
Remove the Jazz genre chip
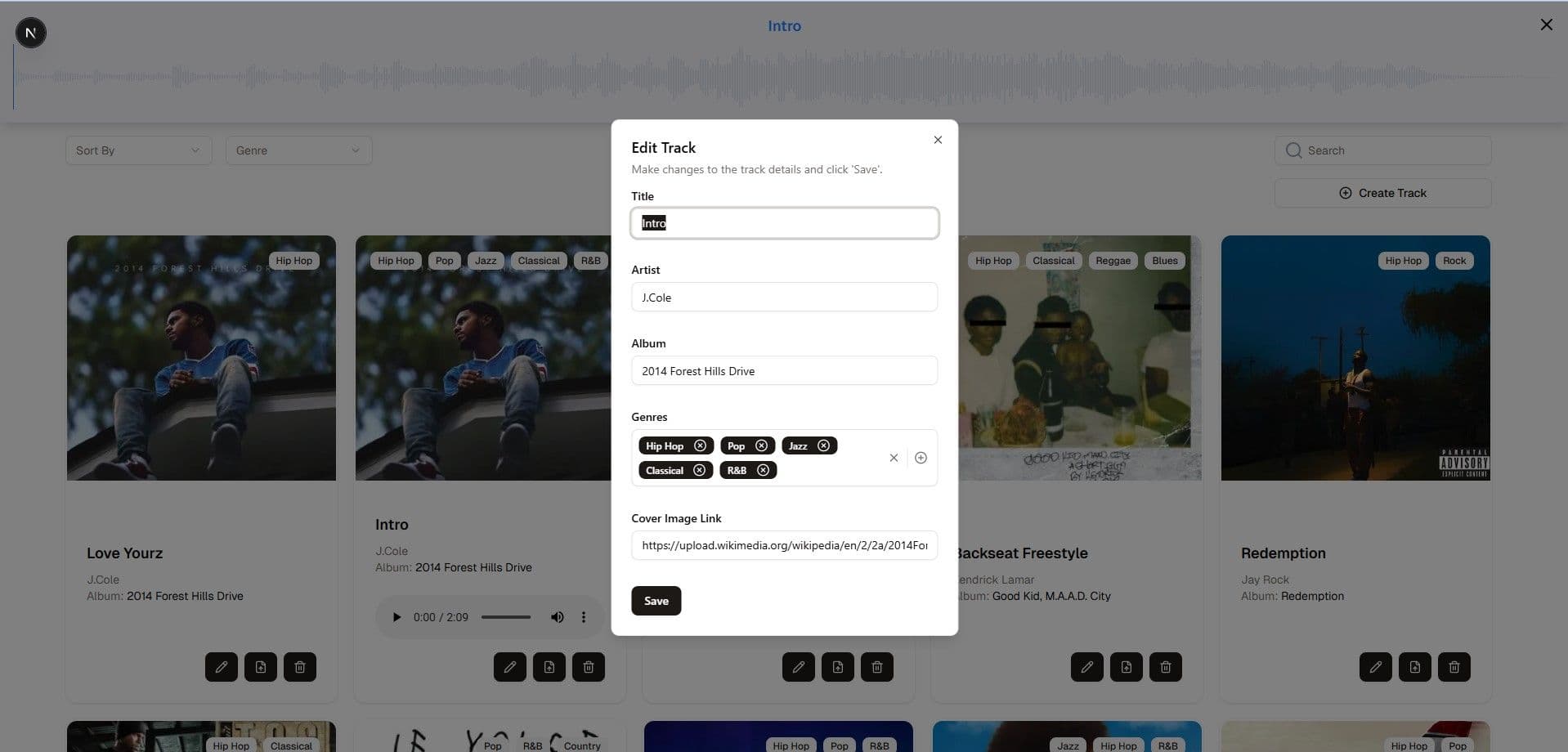point(823,445)
